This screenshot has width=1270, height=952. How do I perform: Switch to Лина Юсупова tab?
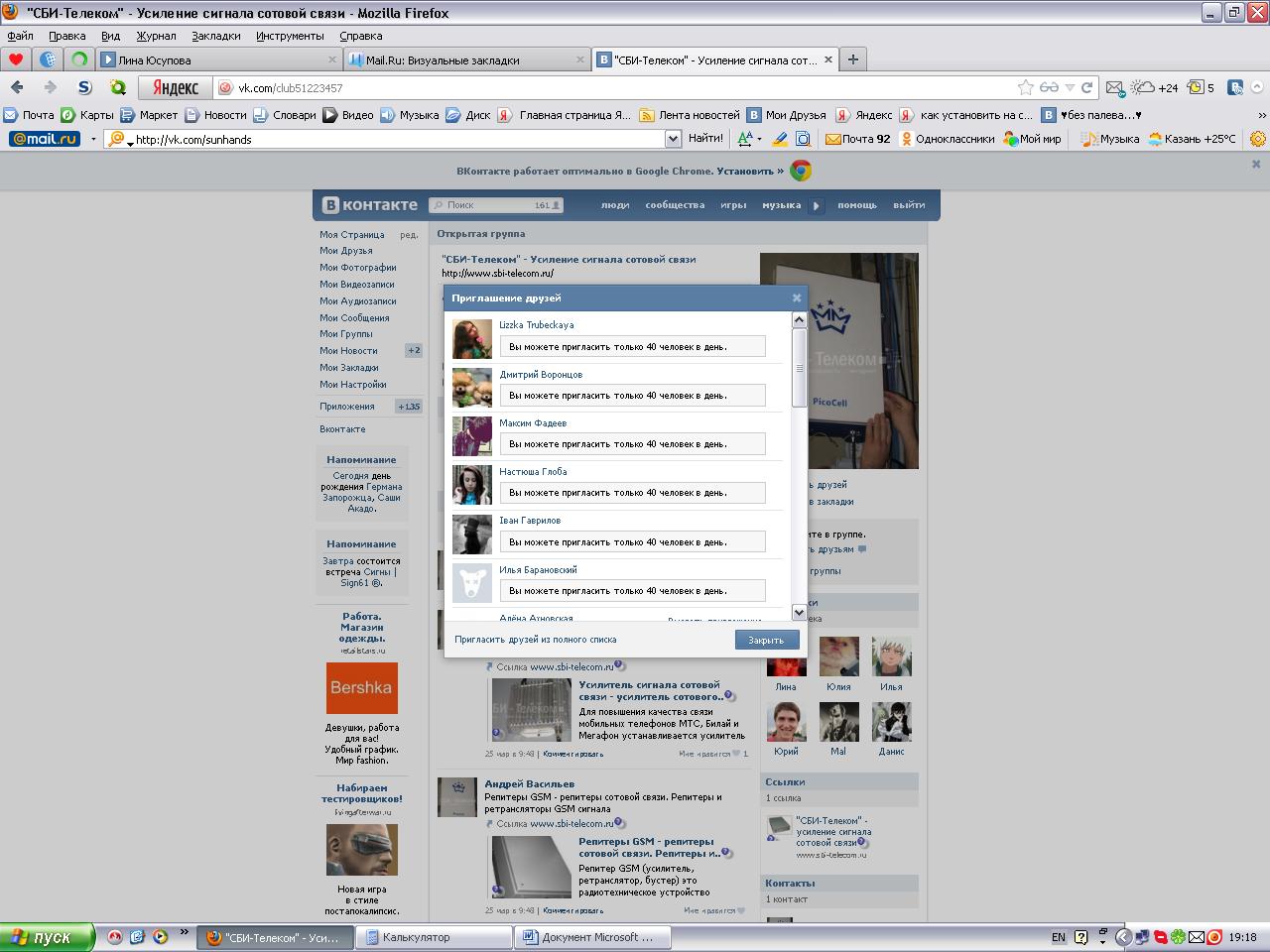pos(219,59)
